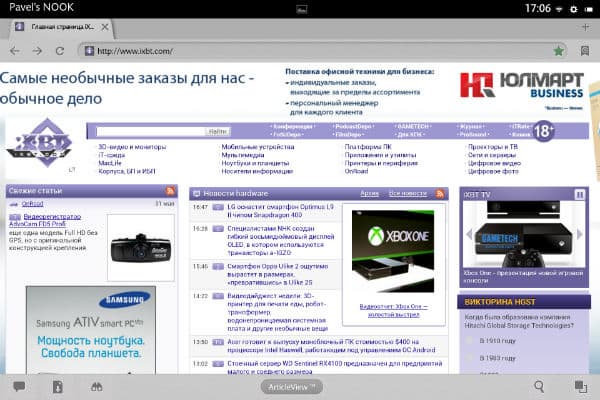Open the Проекторы и ТВ category link

[x=493, y=147]
